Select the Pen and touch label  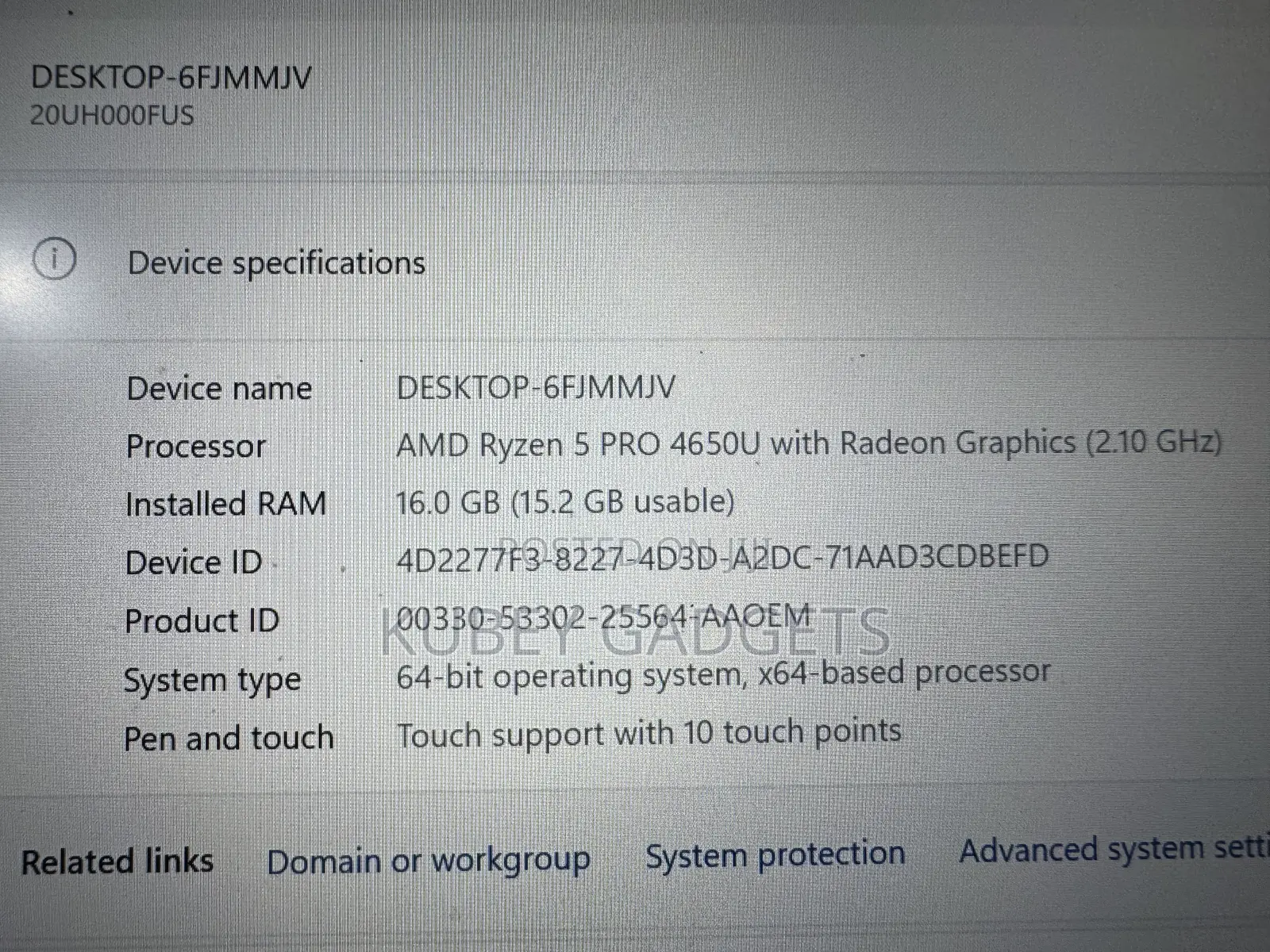229,739
